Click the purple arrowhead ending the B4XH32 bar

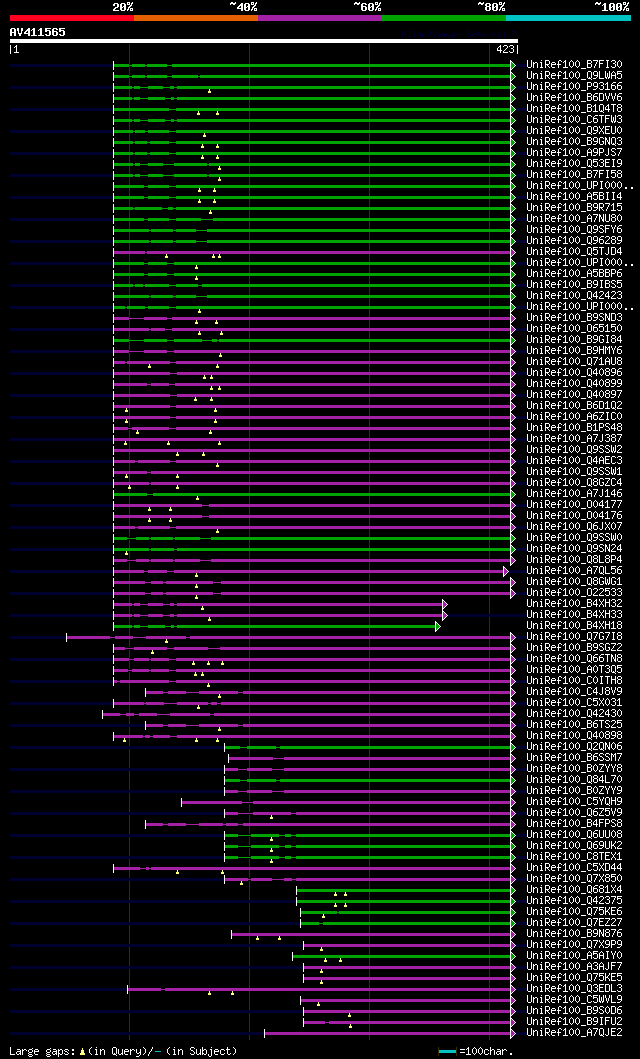coord(445,604)
